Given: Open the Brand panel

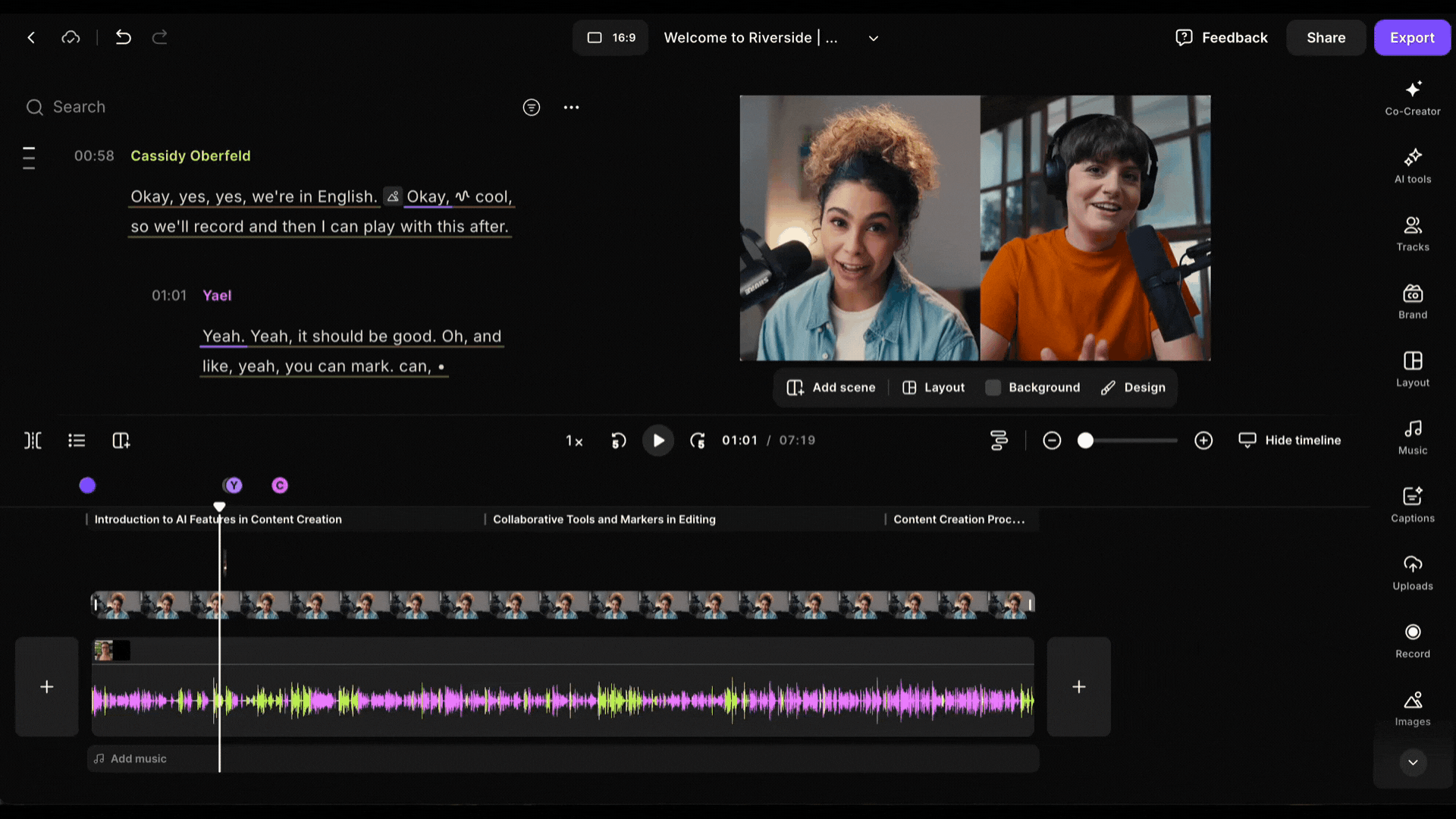Looking at the screenshot, I should 1412,301.
